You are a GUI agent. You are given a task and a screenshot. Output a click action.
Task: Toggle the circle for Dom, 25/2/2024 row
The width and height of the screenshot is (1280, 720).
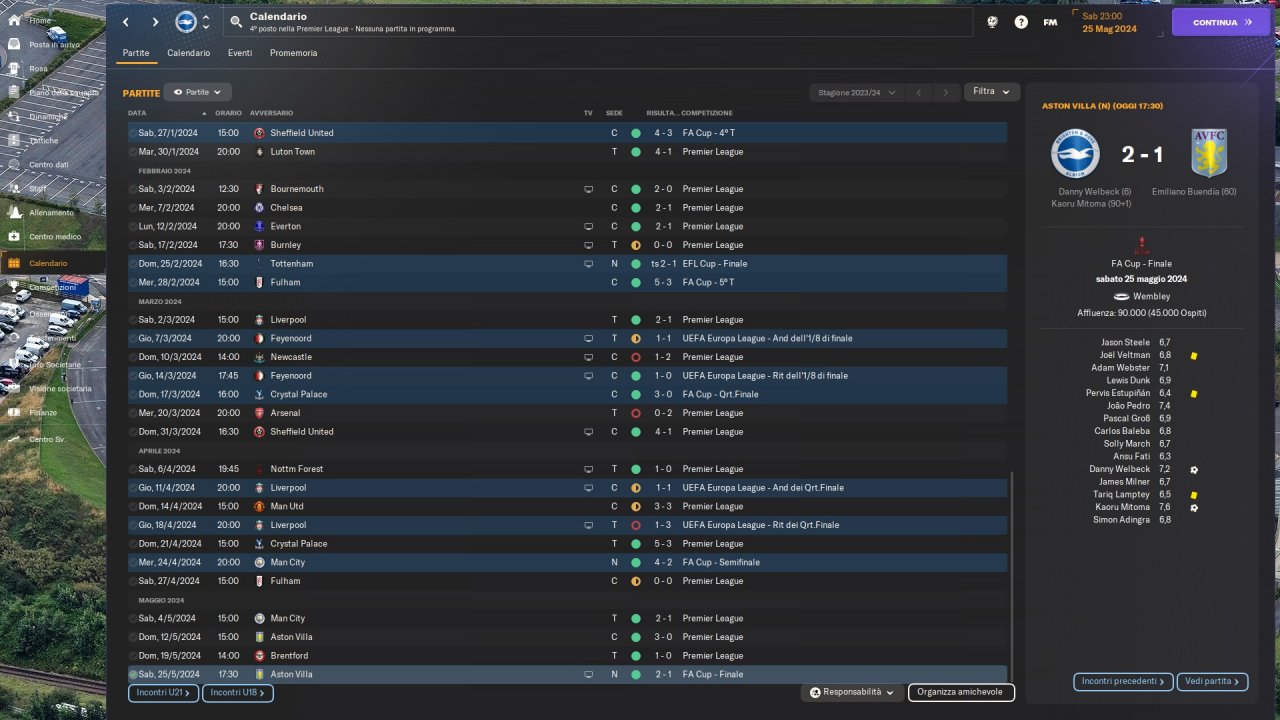133,264
